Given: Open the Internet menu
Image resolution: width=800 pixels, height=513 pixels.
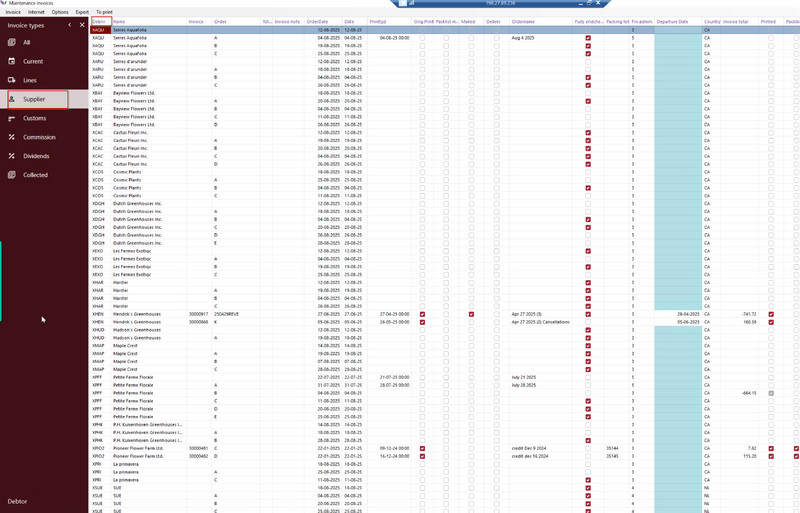Looking at the screenshot, I should [x=35, y=11].
